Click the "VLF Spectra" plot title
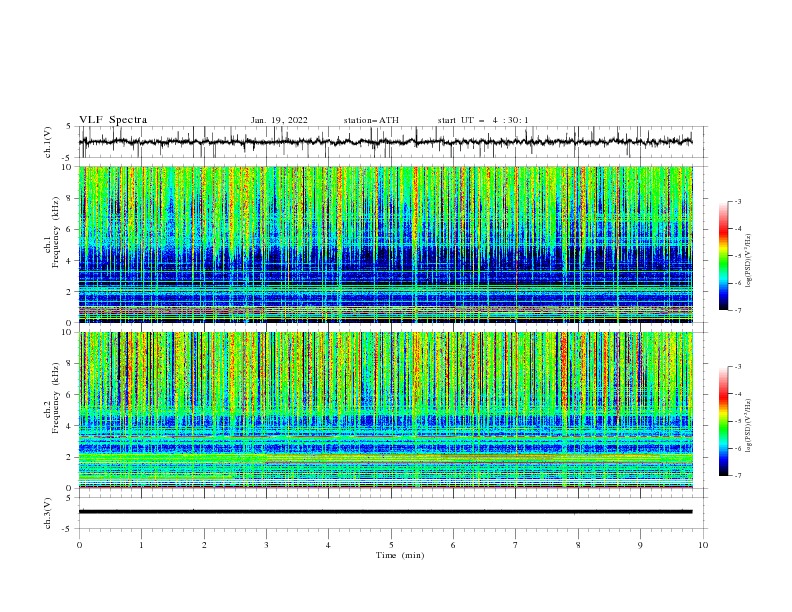This screenshot has width=792, height=612. pyautogui.click(x=113, y=120)
